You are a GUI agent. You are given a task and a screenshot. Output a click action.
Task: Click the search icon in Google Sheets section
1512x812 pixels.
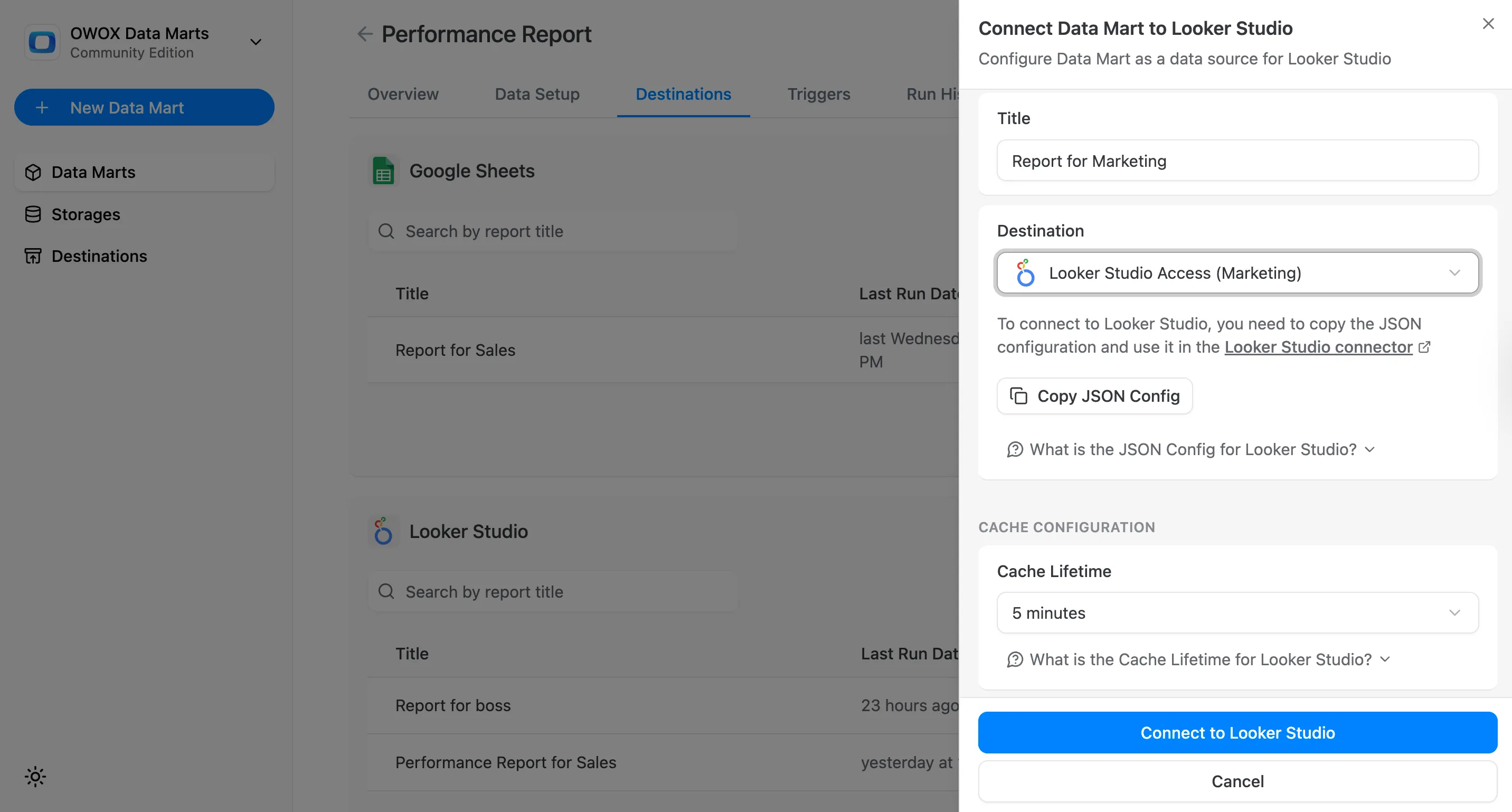point(386,231)
